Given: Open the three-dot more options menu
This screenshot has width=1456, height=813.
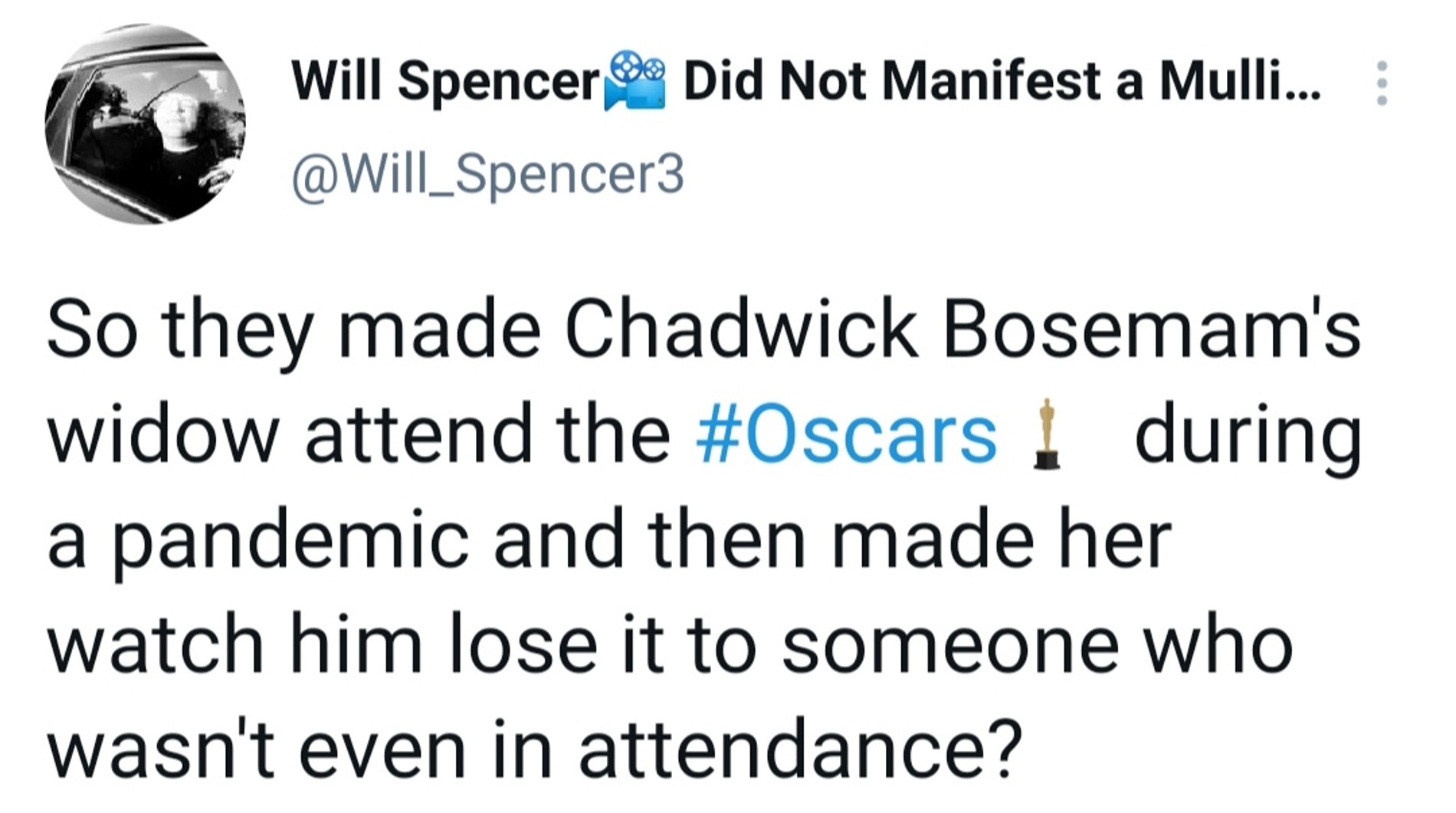Looking at the screenshot, I should [1382, 83].
